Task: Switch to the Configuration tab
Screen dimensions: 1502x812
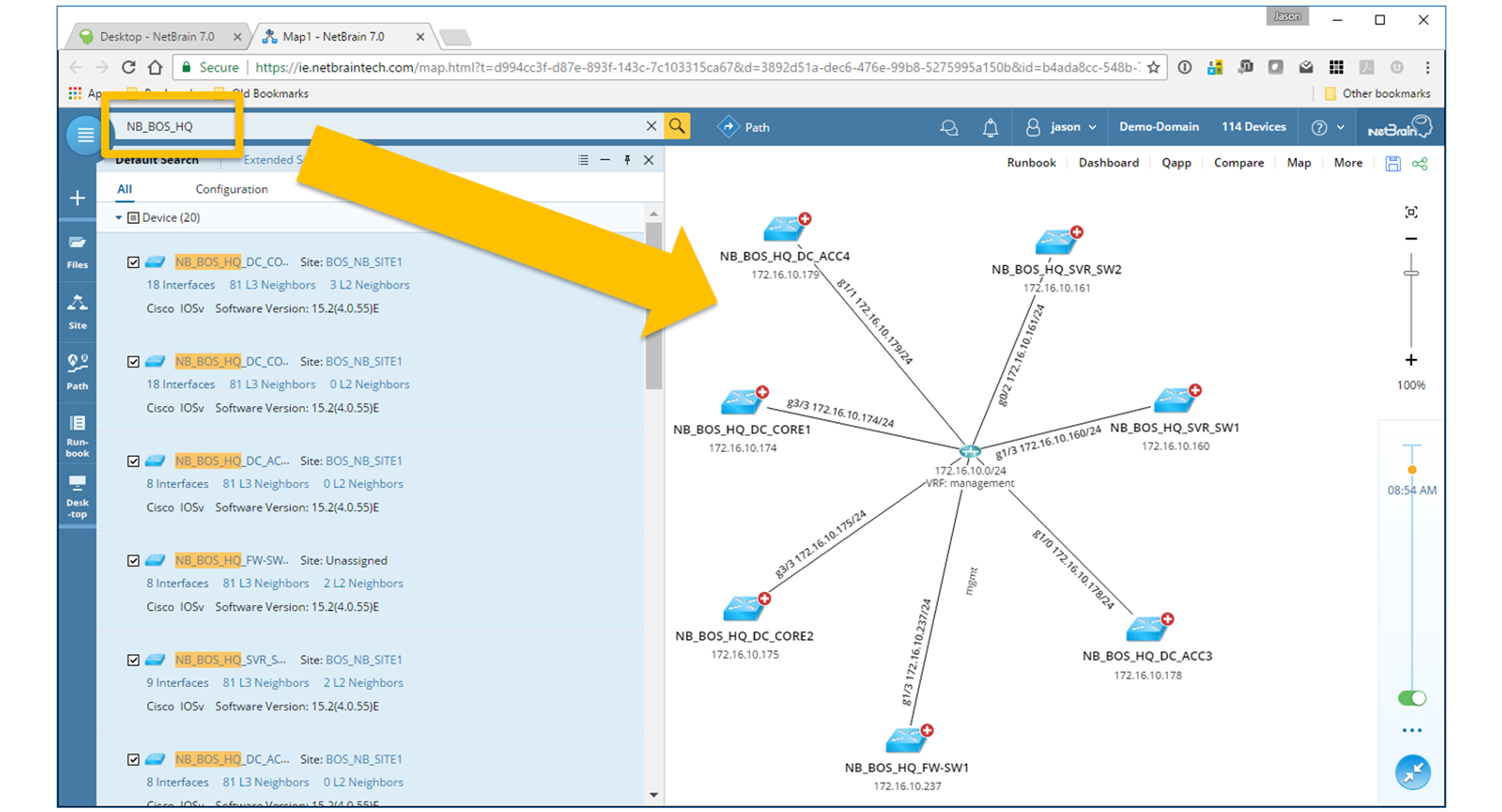Action: point(232,189)
